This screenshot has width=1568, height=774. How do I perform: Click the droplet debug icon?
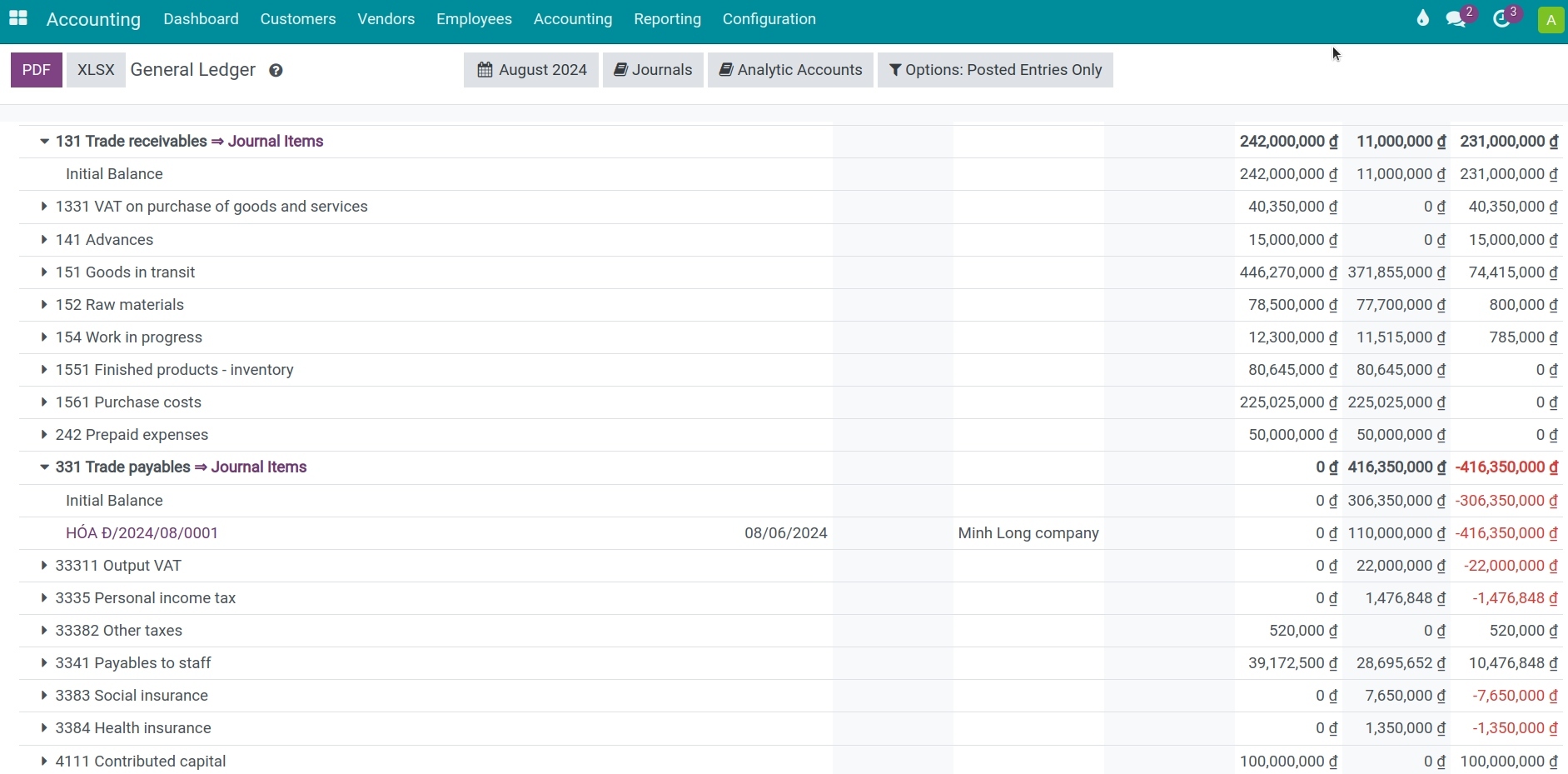(1423, 18)
